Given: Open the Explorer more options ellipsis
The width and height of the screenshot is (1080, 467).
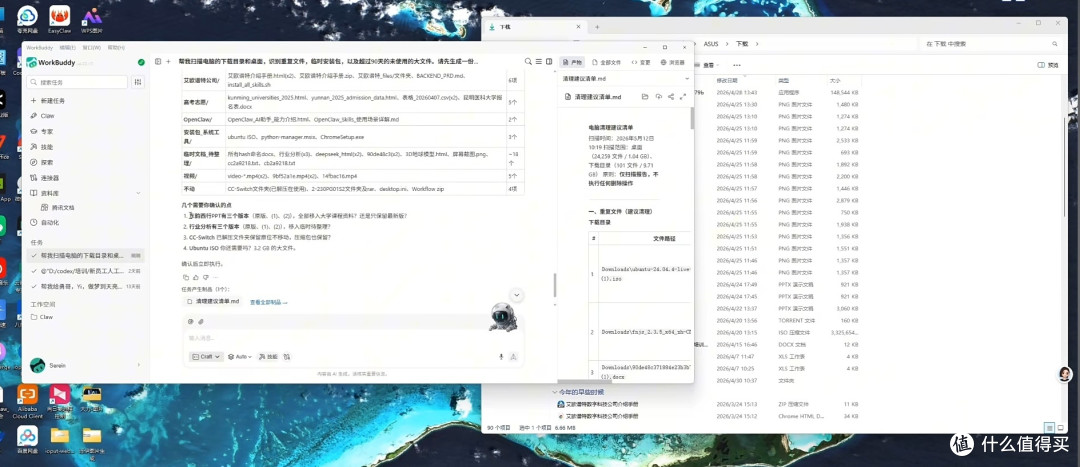Looking at the screenshot, I should tap(736, 65).
